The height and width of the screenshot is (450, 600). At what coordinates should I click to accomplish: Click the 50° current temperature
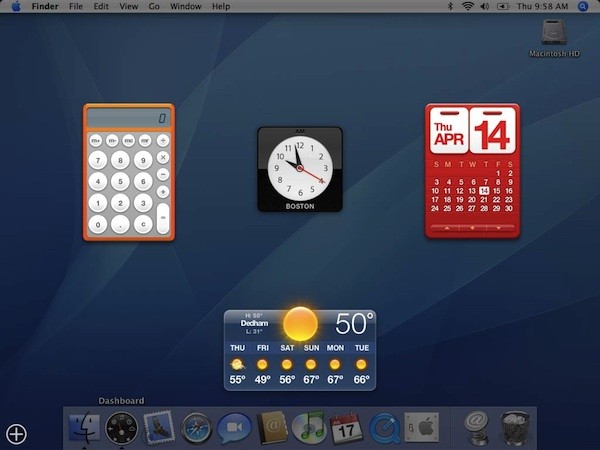(354, 324)
